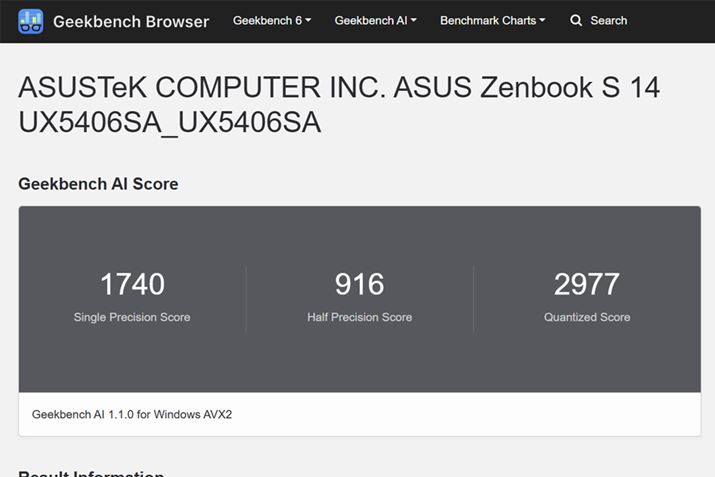This screenshot has height=477, width=715.
Task: Open the Geekbench 6 menu
Action: click(x=267, y=21)
